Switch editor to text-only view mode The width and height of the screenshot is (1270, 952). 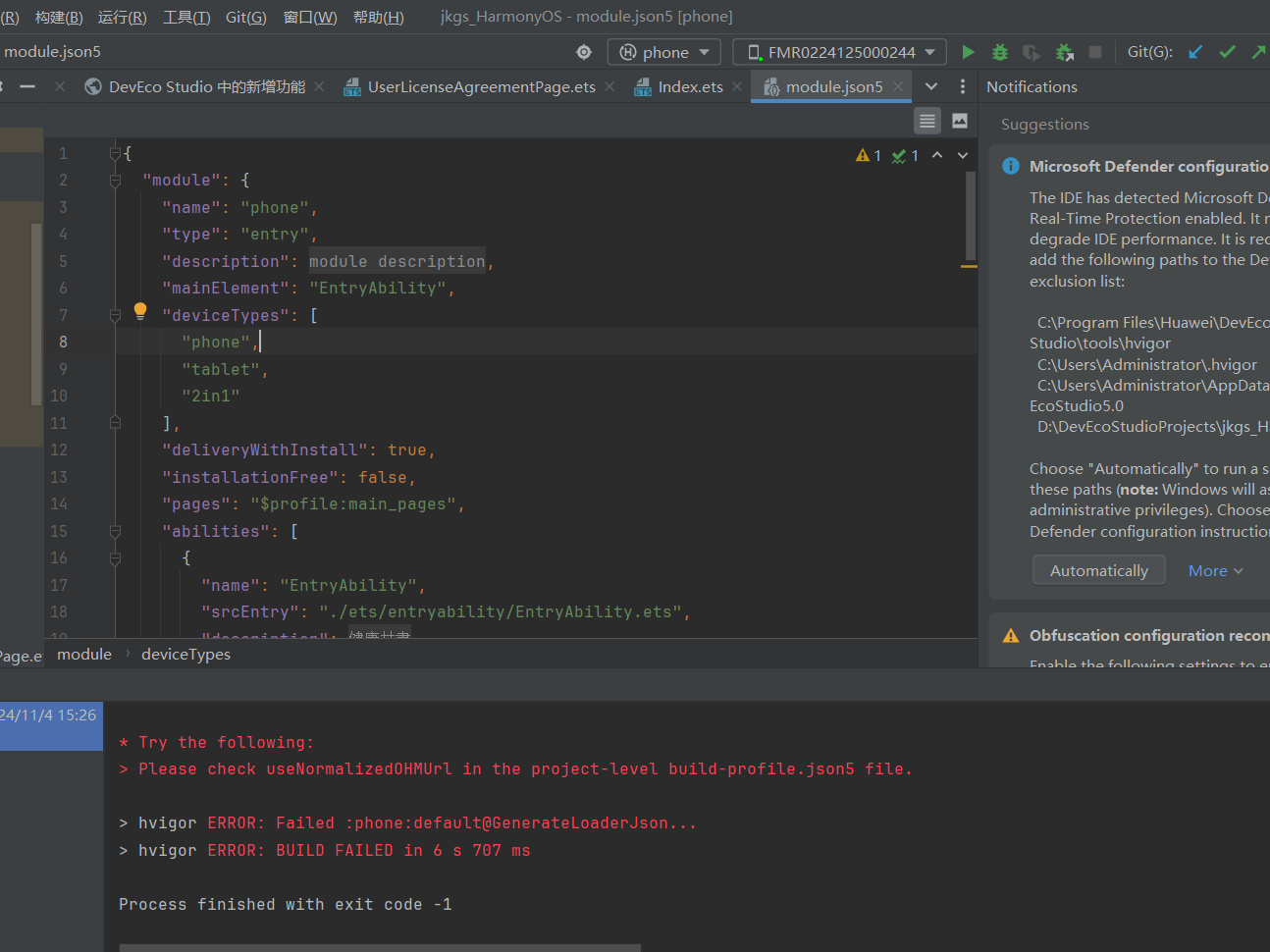pos(927,121)
